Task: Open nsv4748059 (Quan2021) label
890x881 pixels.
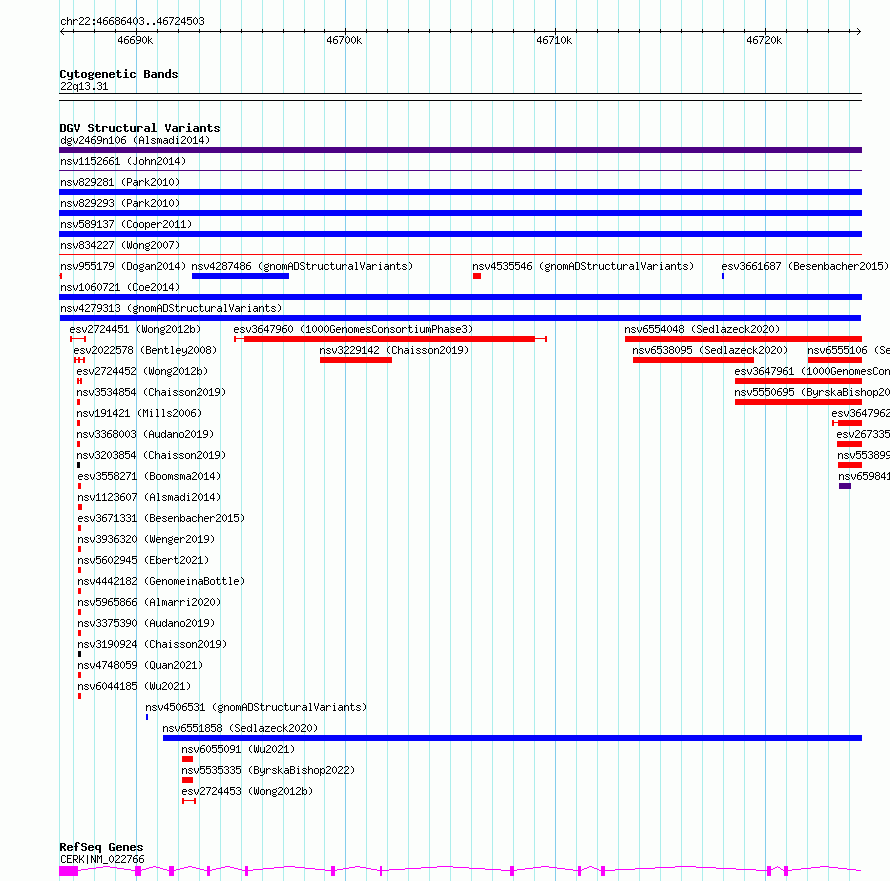Action: click(x=140, y=665)
